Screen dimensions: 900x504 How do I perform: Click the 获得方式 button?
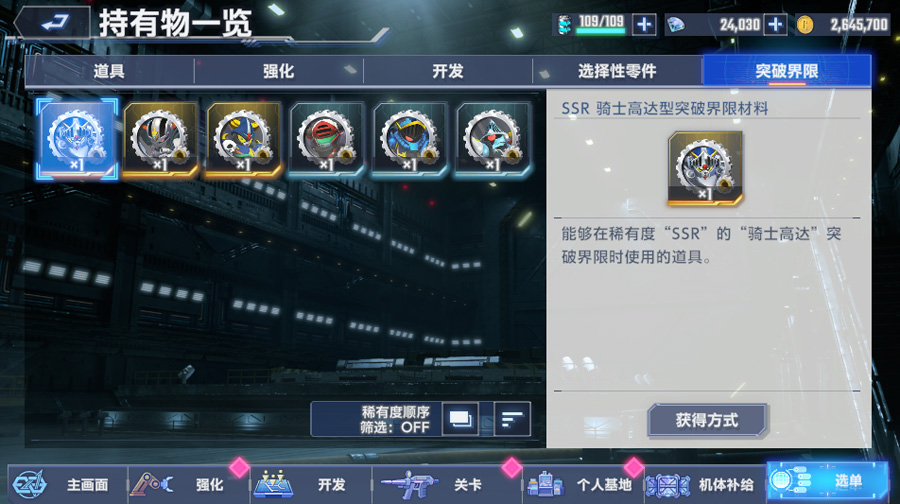(x=707, y=420)
